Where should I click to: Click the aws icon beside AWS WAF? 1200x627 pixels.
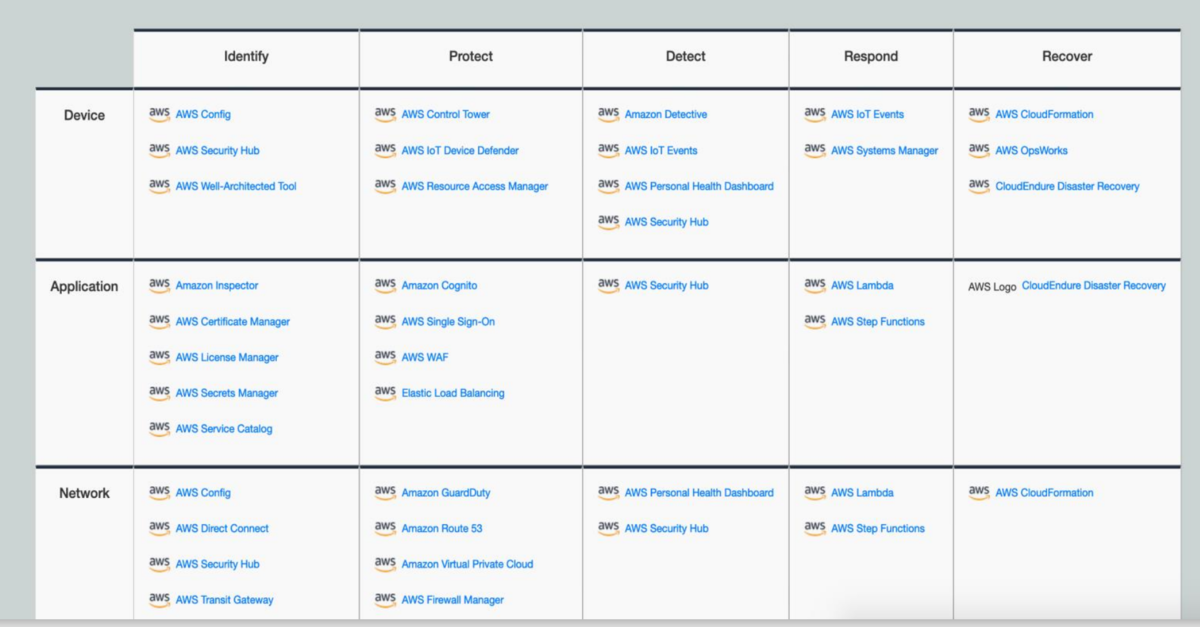(x=385, y=357)
